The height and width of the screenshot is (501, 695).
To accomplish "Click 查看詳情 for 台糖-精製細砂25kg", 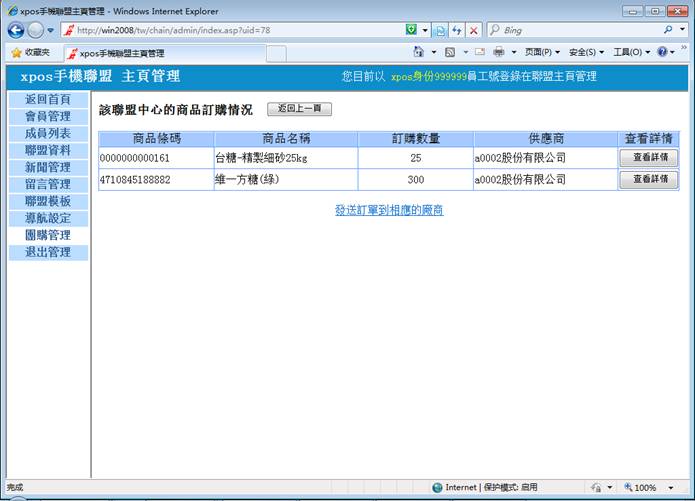I will coord(649,158).
